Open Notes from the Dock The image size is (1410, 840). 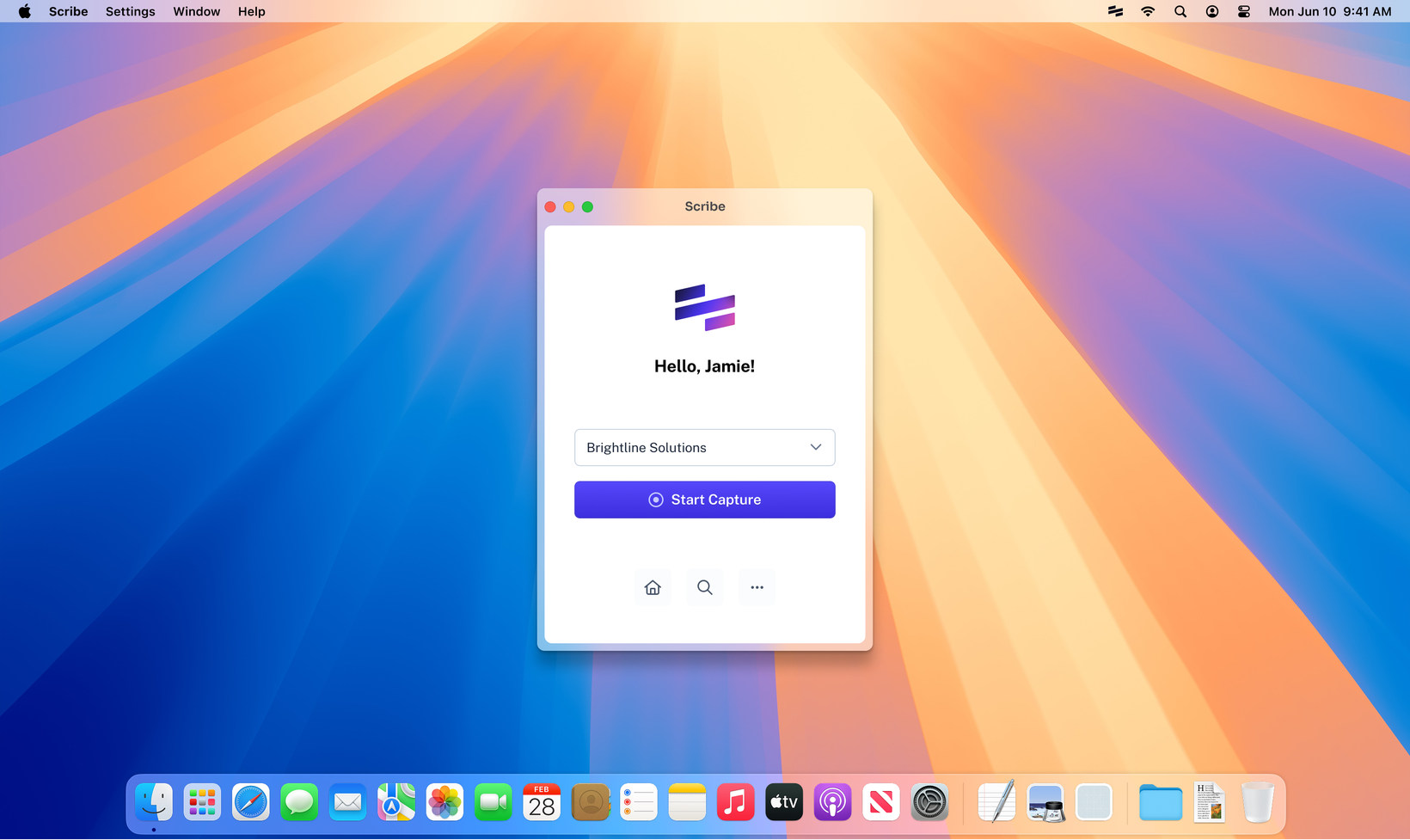point(687,803)
